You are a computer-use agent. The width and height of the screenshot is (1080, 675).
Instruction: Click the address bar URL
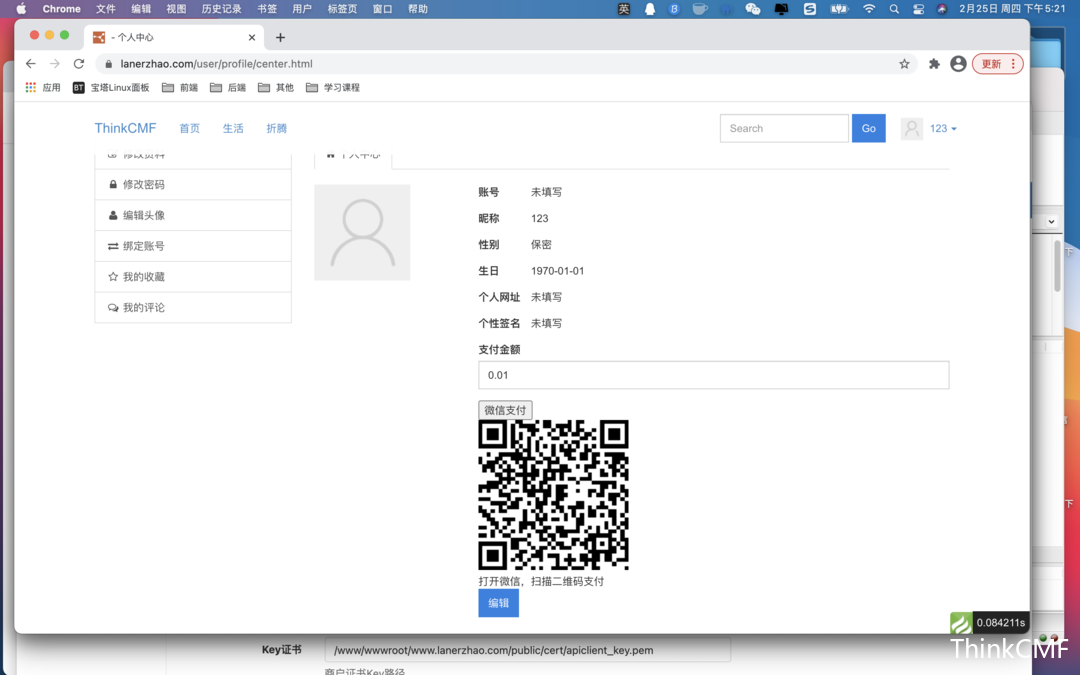click(x=216, y=64)
